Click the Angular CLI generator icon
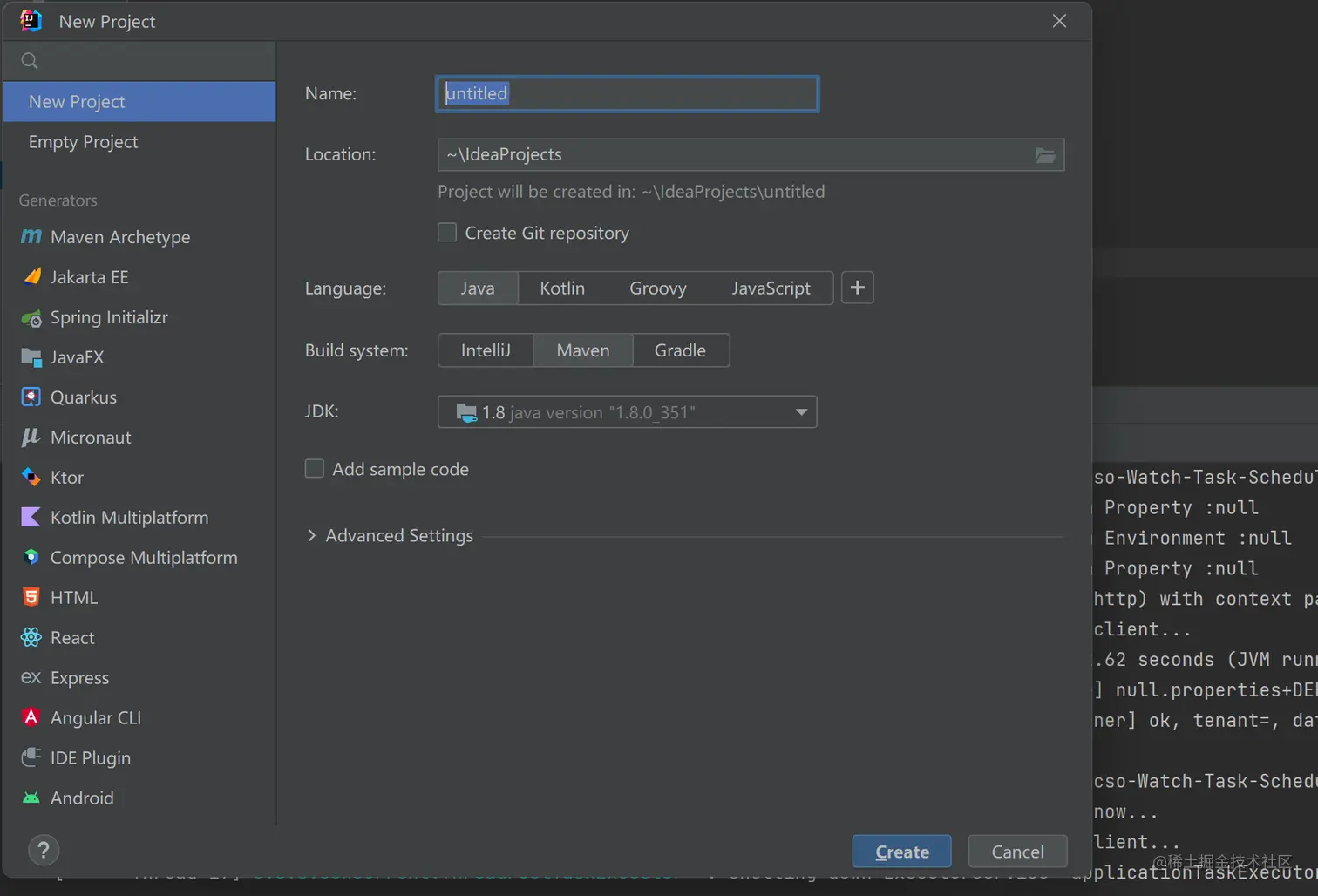The image size is (1318, 896). pos(31,717)
